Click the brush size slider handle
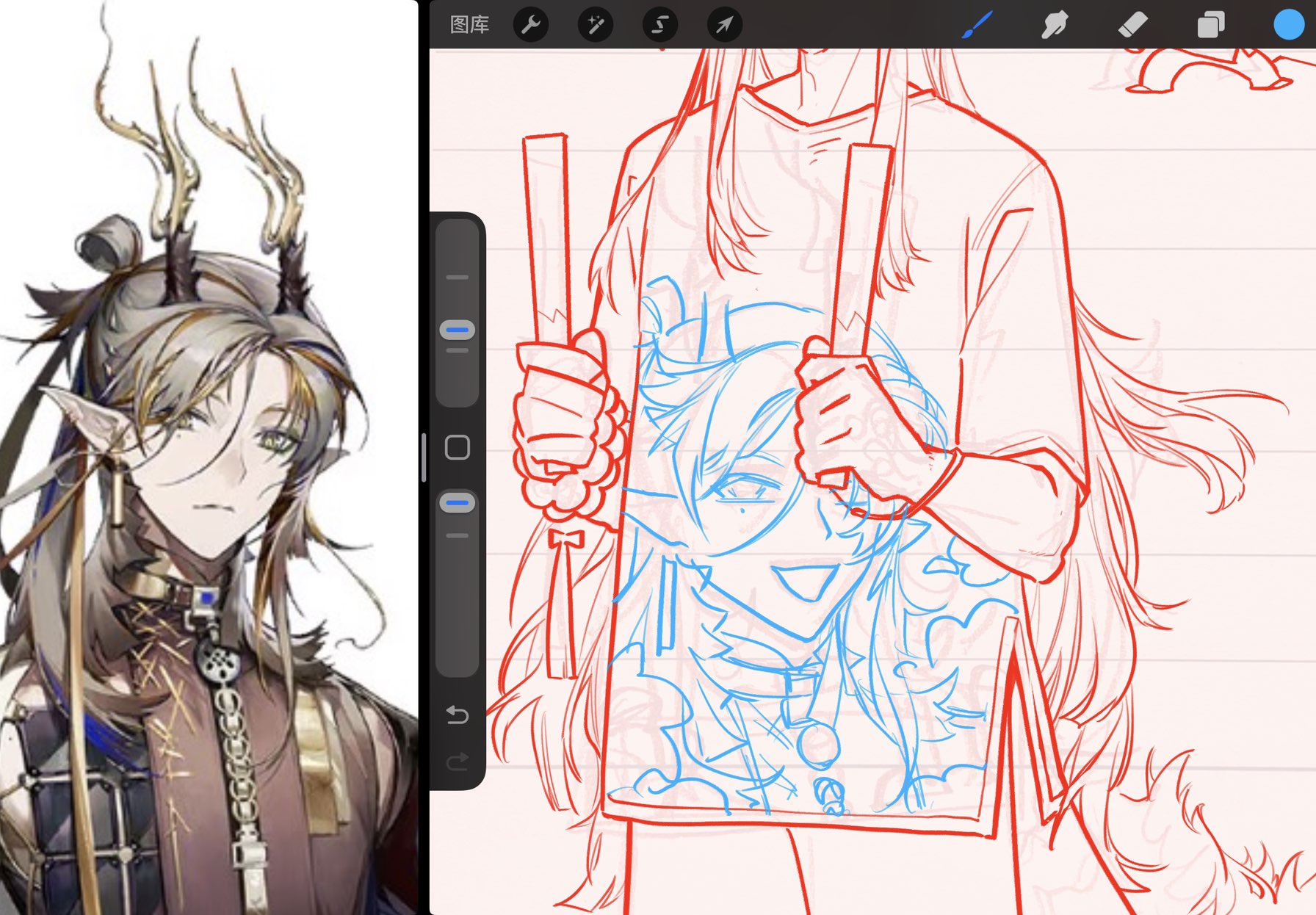This screenshot has width=1316, height=915. click(x=458, y=330)
